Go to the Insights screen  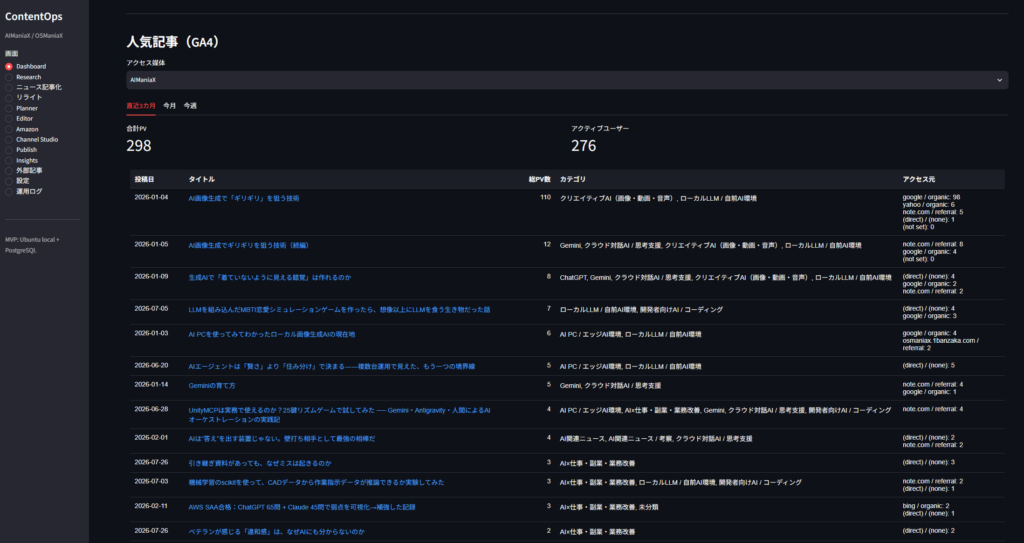[22, 160]
